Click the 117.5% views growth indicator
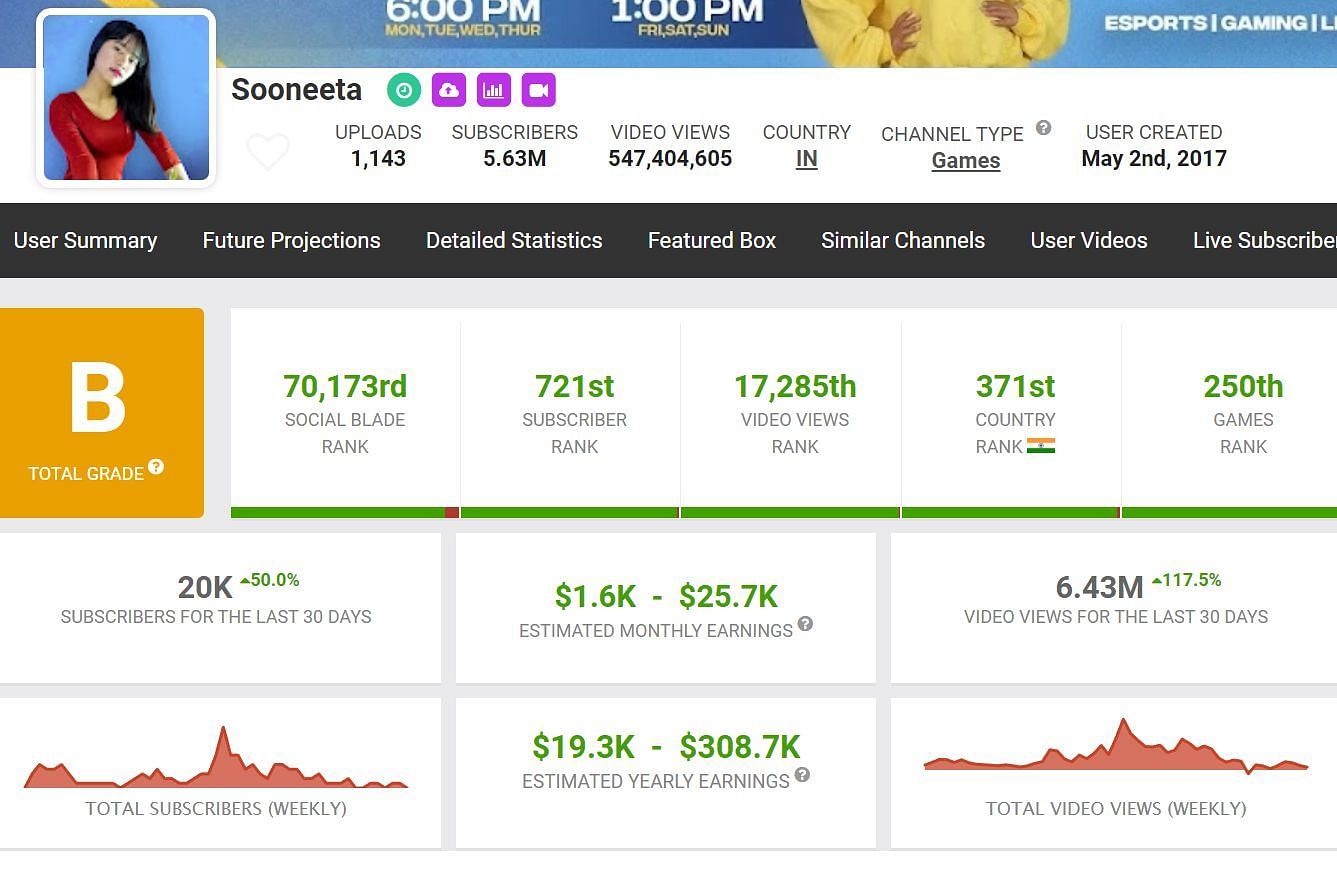The image size is (1337, 875). tap(1186, 580)
